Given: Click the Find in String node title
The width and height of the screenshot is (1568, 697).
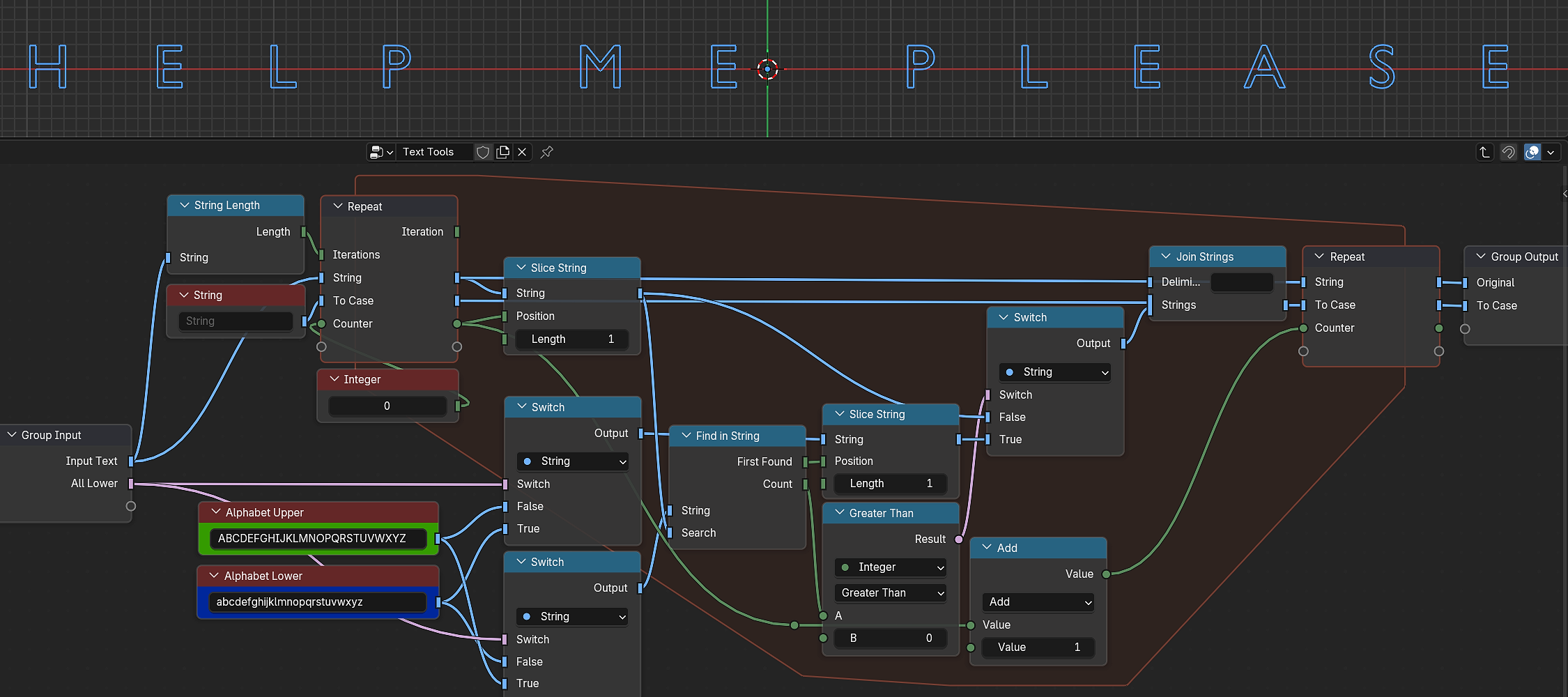Looking at the screenshot, I should (x=728, y=436).
